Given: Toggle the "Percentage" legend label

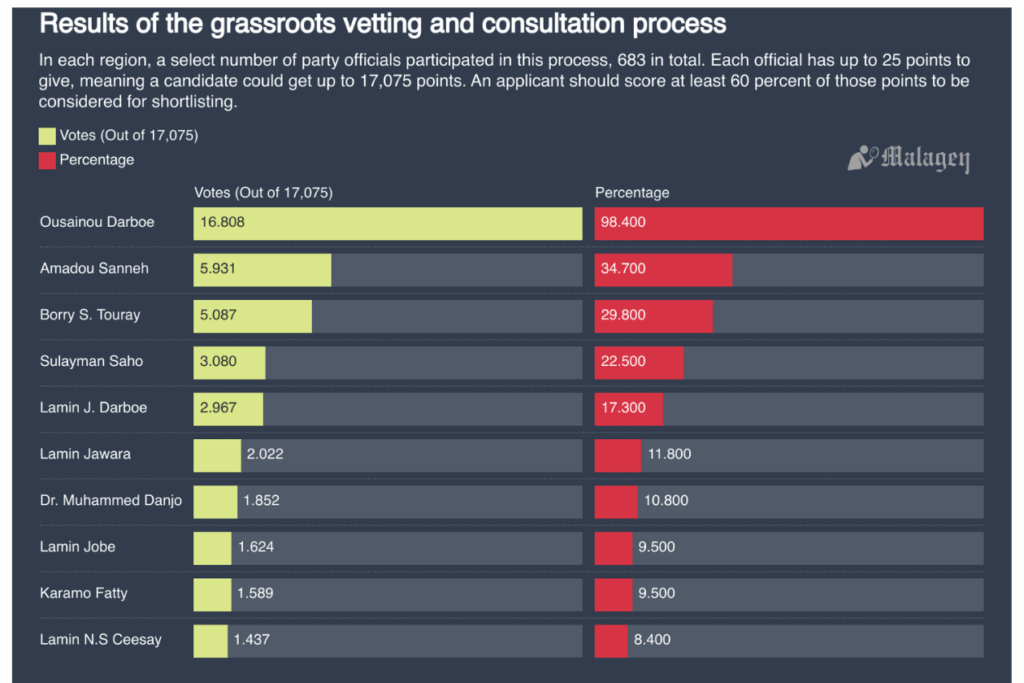Looking at the screenshot, I should (x=97, y=160).
